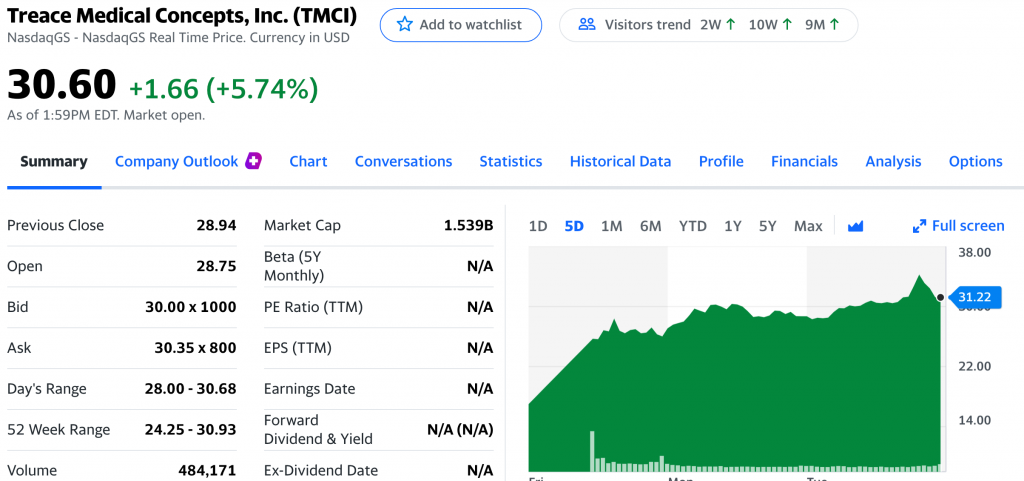This screenshot has width=1024, height=481.
Task: Select the 1D chart range
Action: click(x=537, y=226)
